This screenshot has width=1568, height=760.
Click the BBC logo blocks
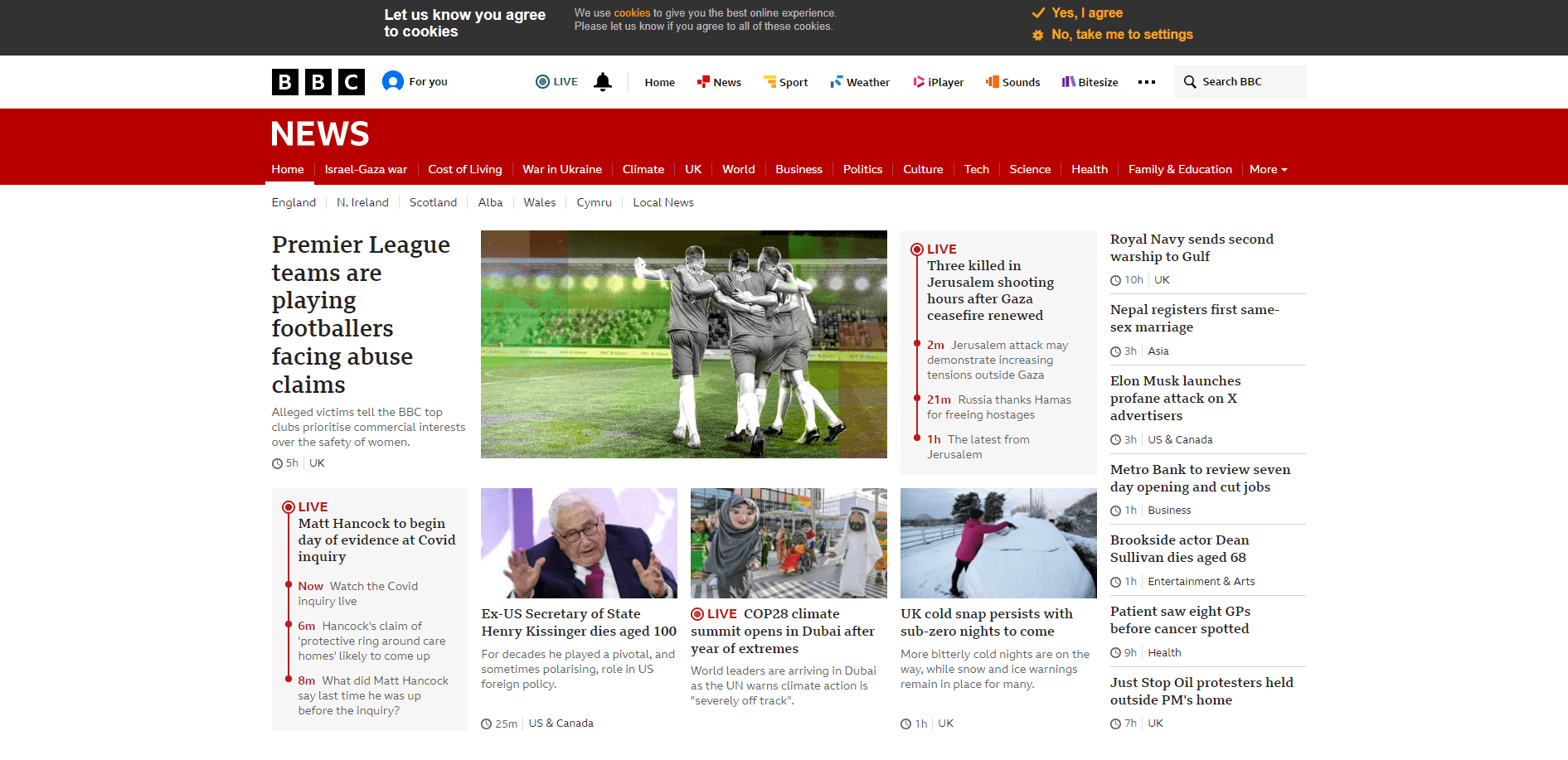tap(318, 82)
